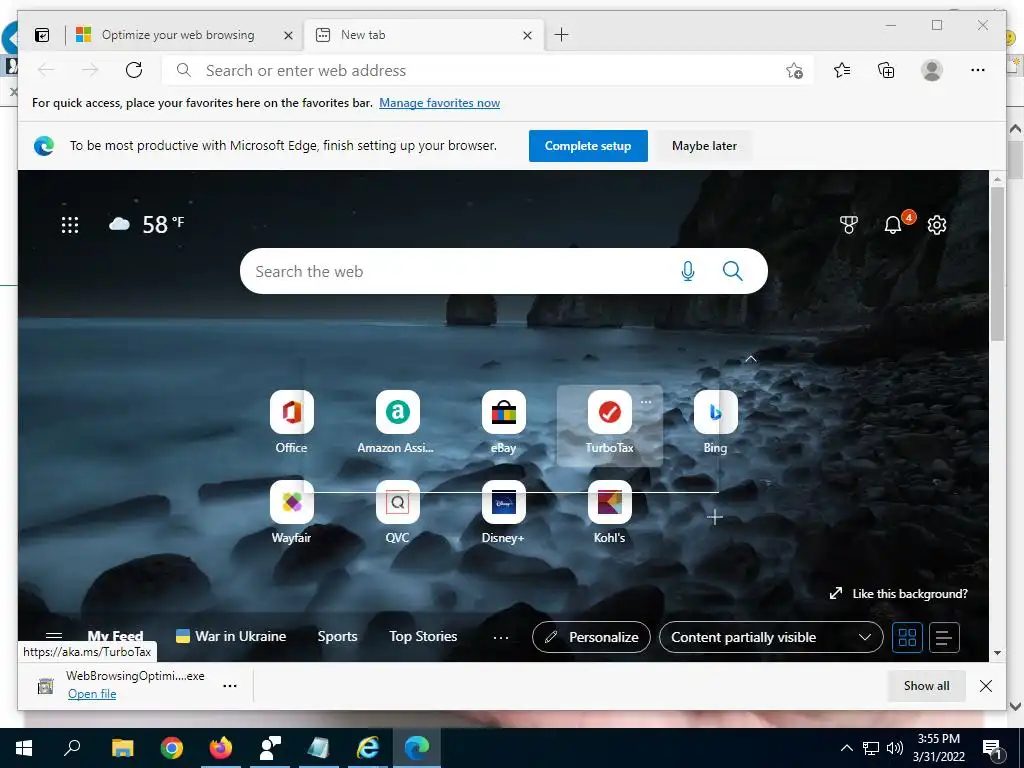
Task: Show hidden system tray icons
Action: pos(846,748)
